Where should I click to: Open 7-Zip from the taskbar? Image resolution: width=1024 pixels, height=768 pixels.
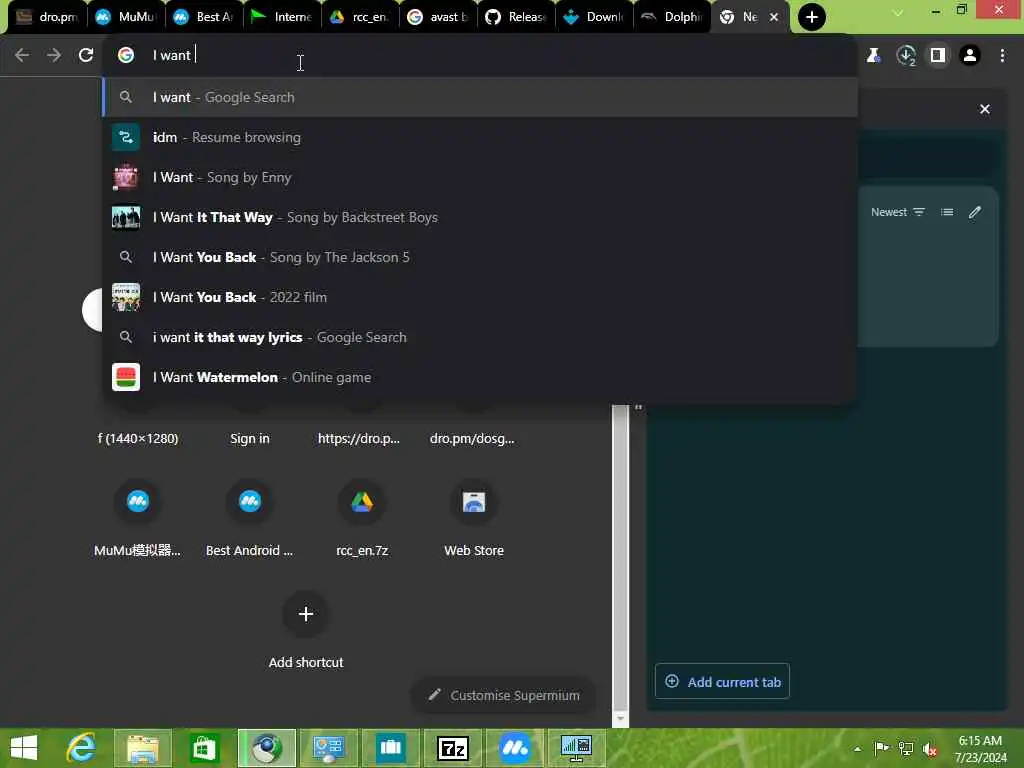[x=453, y=748]
